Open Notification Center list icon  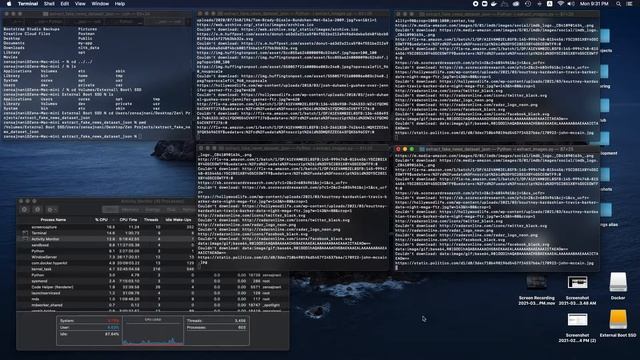[629, 4]
